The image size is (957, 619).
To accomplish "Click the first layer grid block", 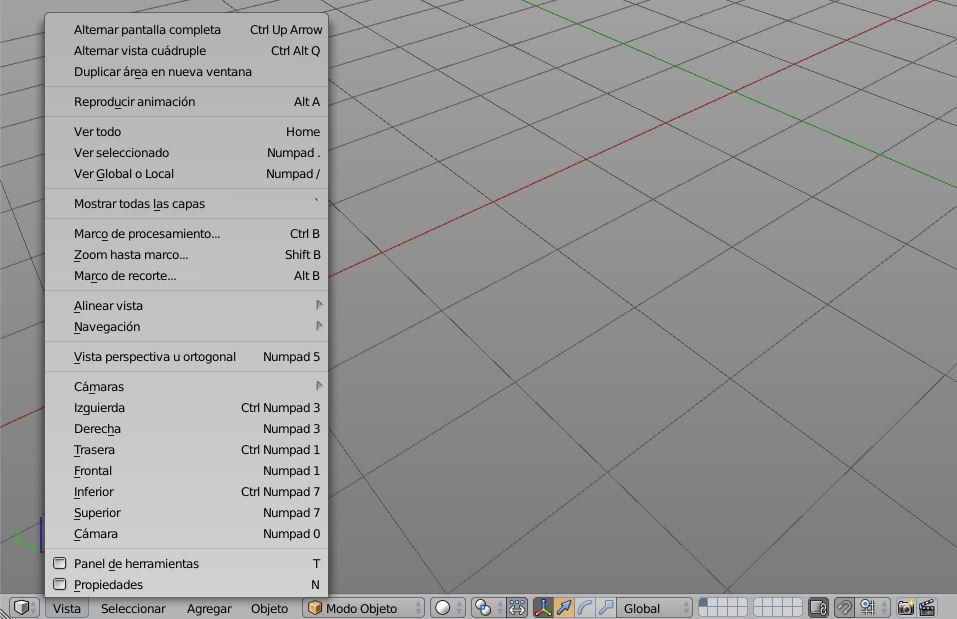I will 723,608.
